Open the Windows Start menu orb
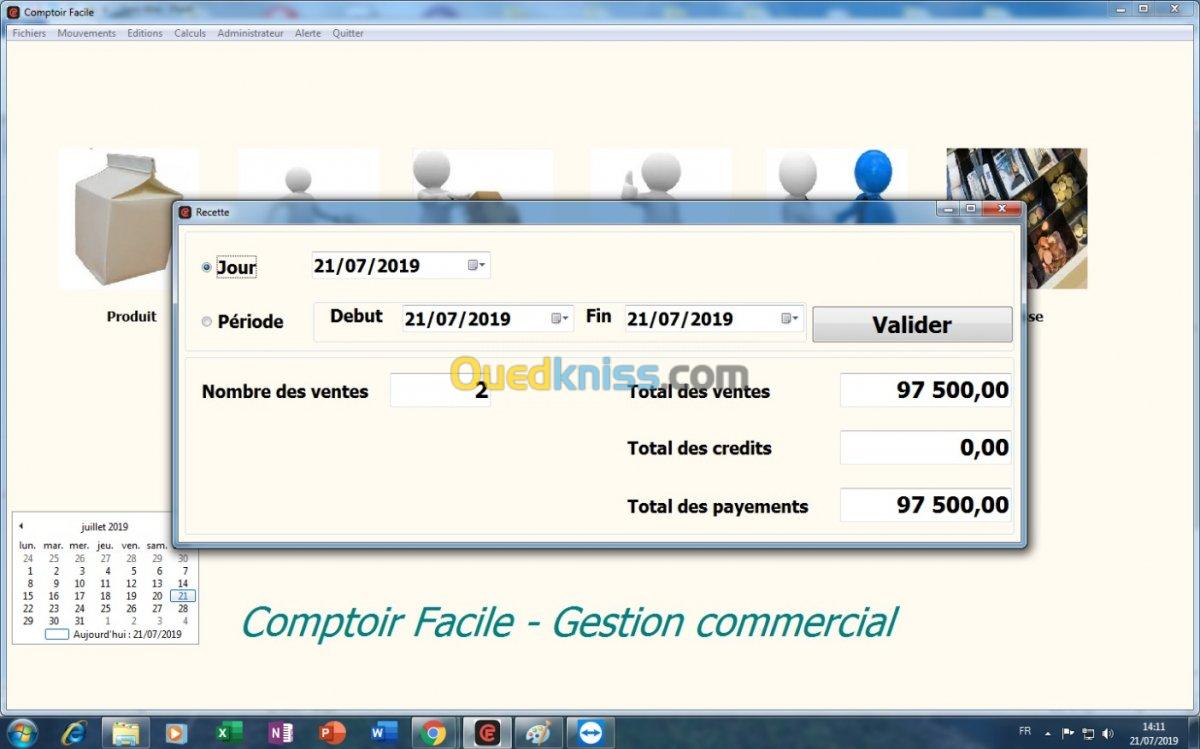Viewport: 1200px width, 749px height. pyautogui.click(x=22, y=733)
